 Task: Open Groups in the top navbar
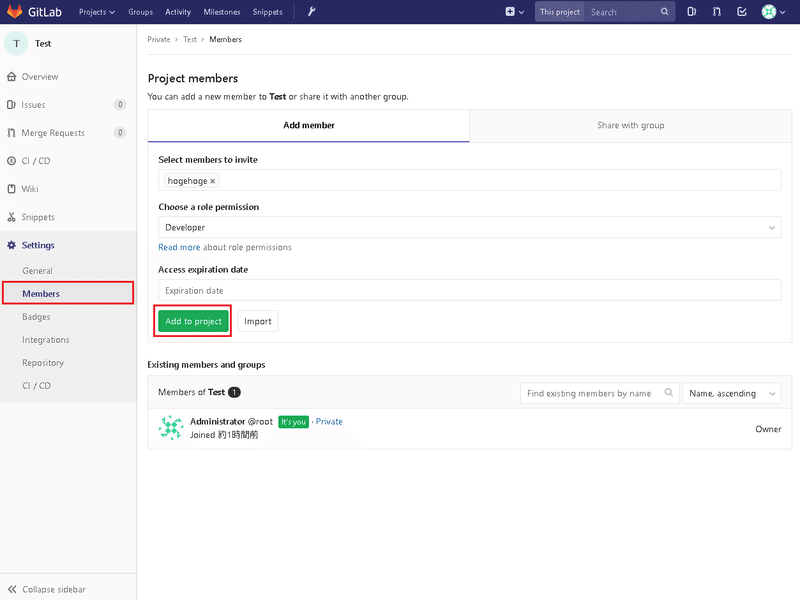click(x=140, y=12)
